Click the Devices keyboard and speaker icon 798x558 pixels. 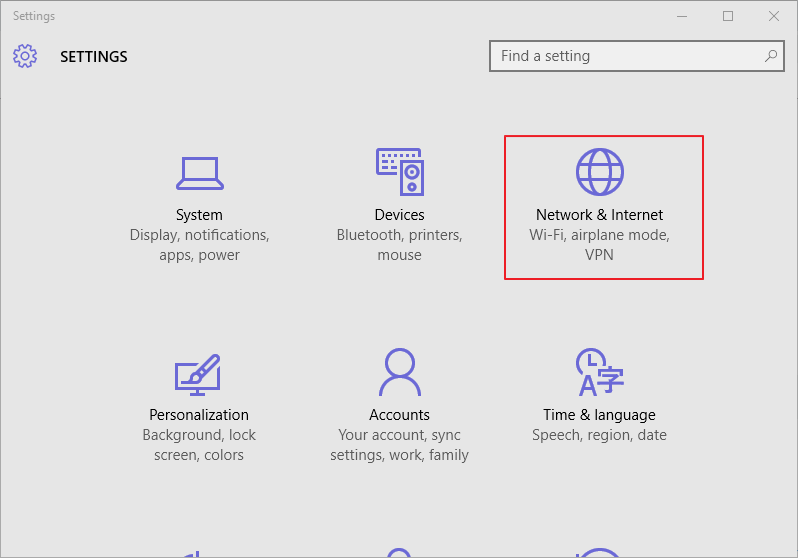(x=399, y=172)
